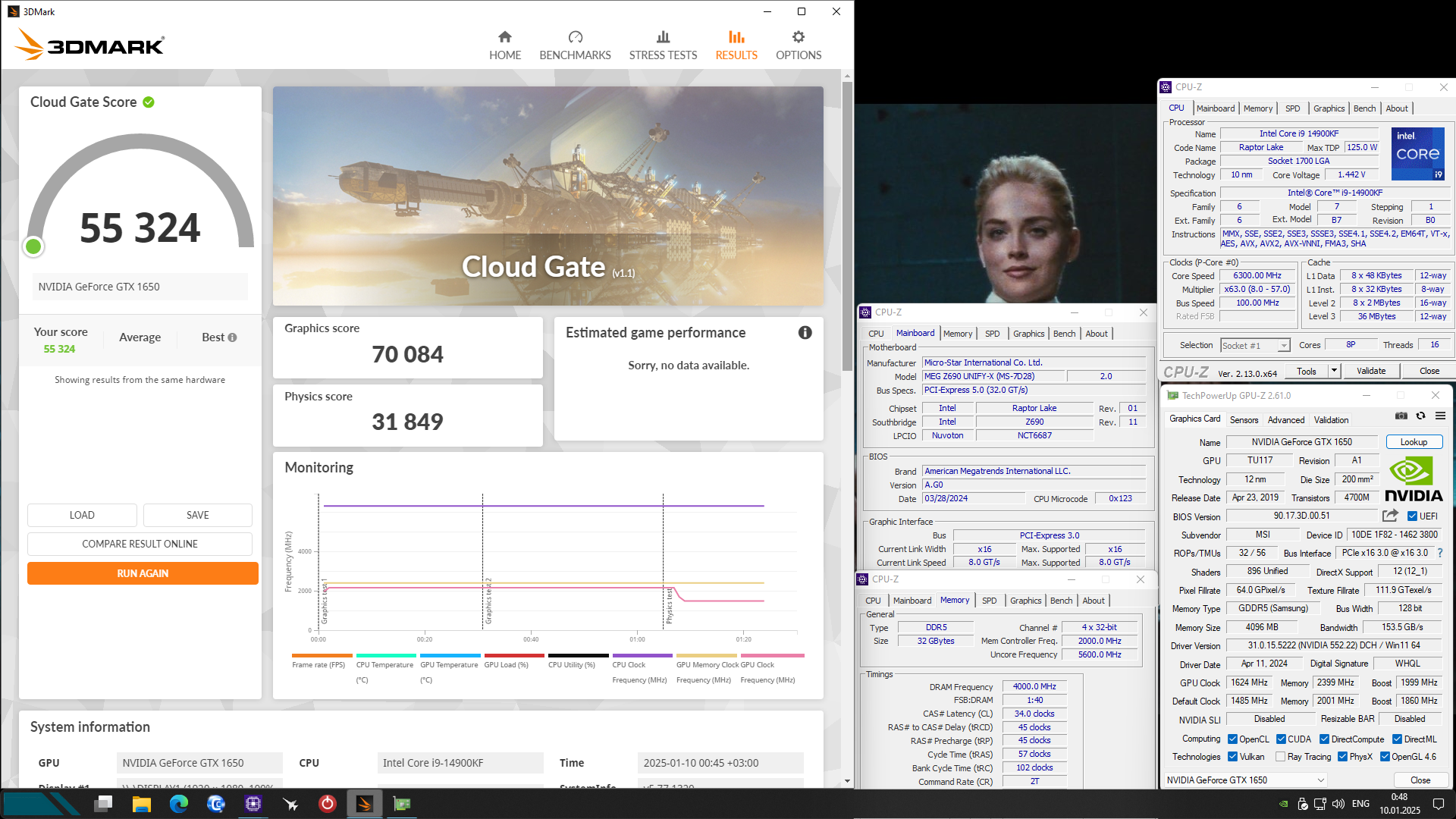Click the GPU-Z green card taskbar icon
The width and height of the screenshot is (1456, 819).
(x=401, y=803)
